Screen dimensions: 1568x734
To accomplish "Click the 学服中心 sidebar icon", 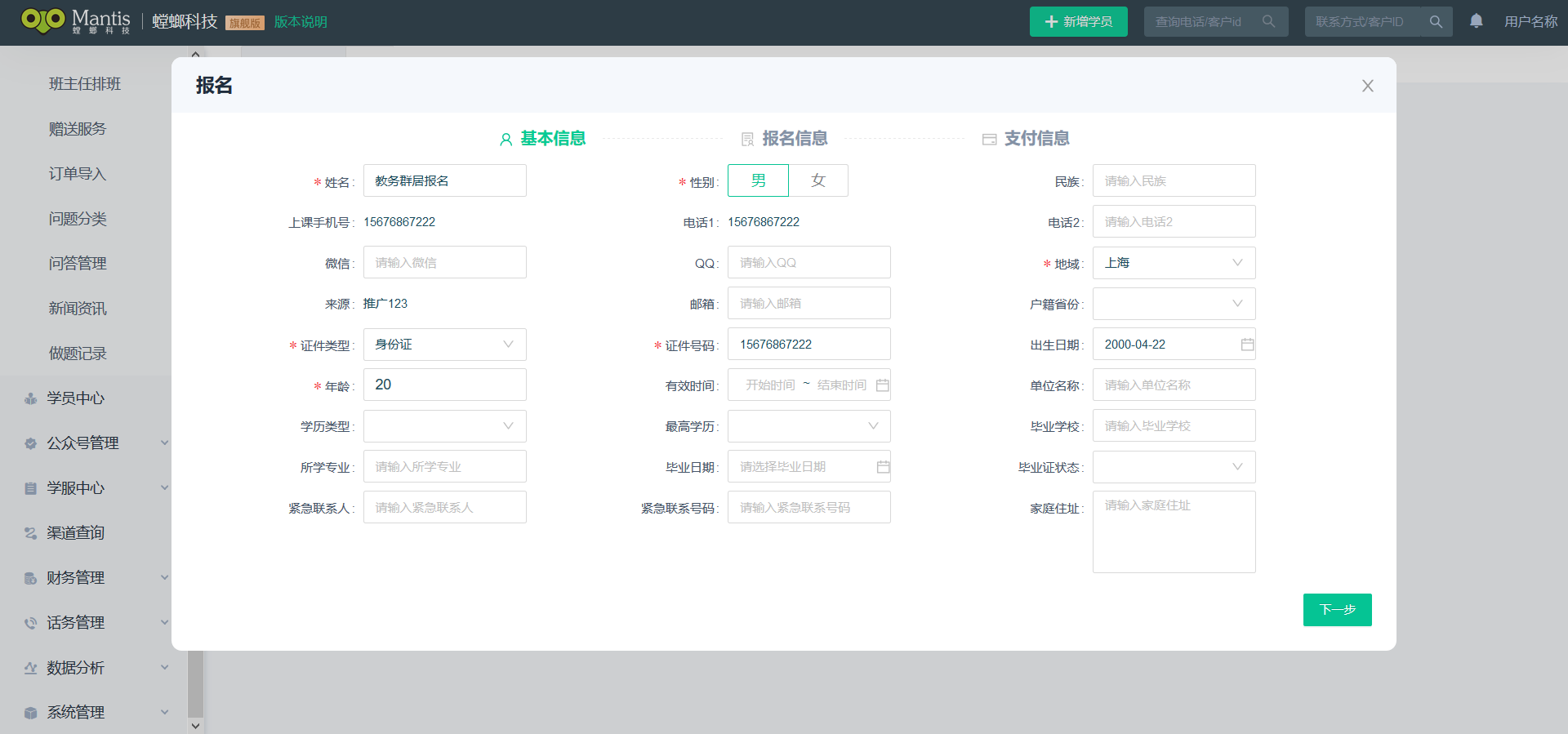I will click(30, 488).
